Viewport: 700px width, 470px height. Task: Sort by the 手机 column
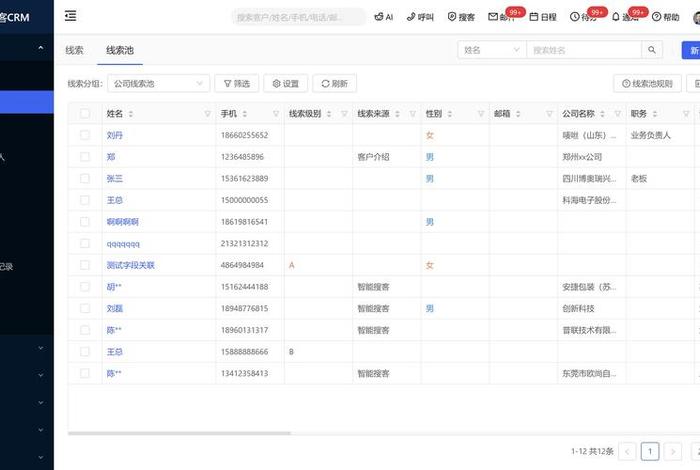245,114
